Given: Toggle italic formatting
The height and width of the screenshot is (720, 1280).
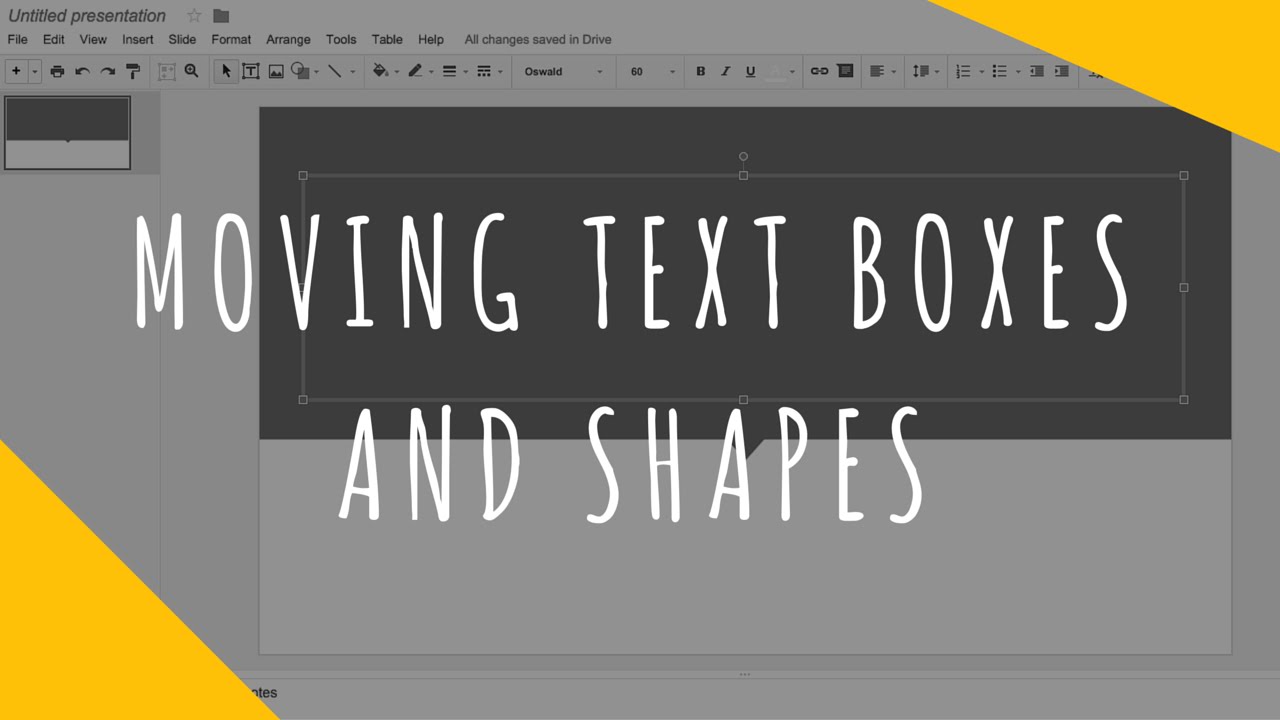Looking at the screenshot, I should pos(725,71).
